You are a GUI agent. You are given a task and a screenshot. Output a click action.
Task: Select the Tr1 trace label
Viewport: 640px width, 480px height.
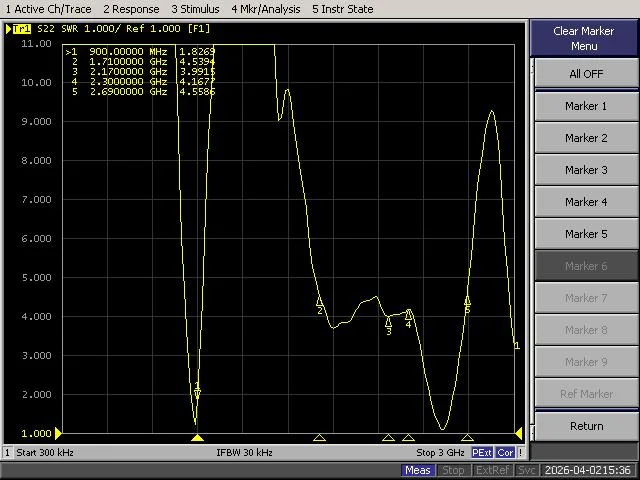[22, 29]
